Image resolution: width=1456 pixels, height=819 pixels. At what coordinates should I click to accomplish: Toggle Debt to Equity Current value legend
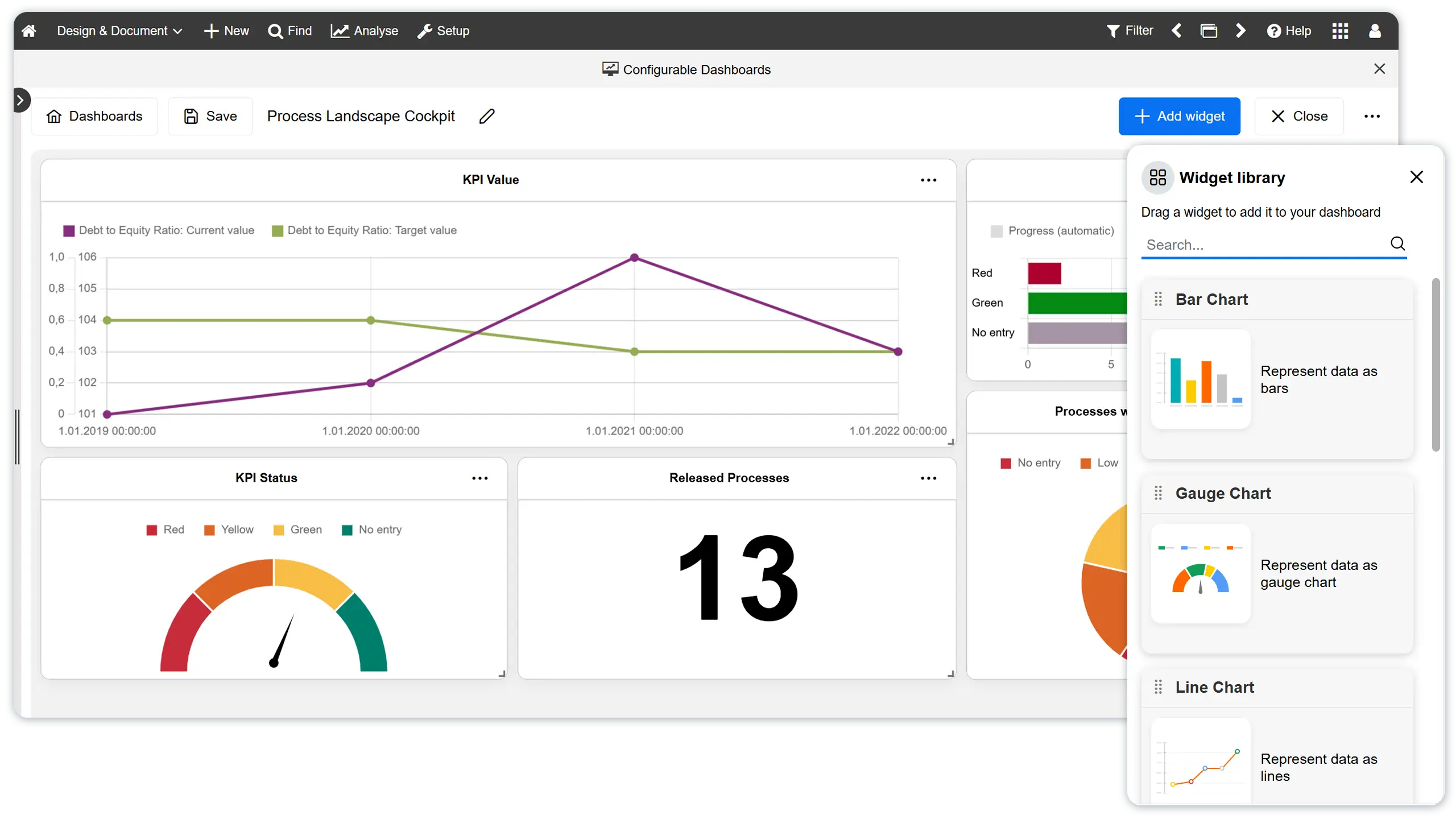click(159, 230)
